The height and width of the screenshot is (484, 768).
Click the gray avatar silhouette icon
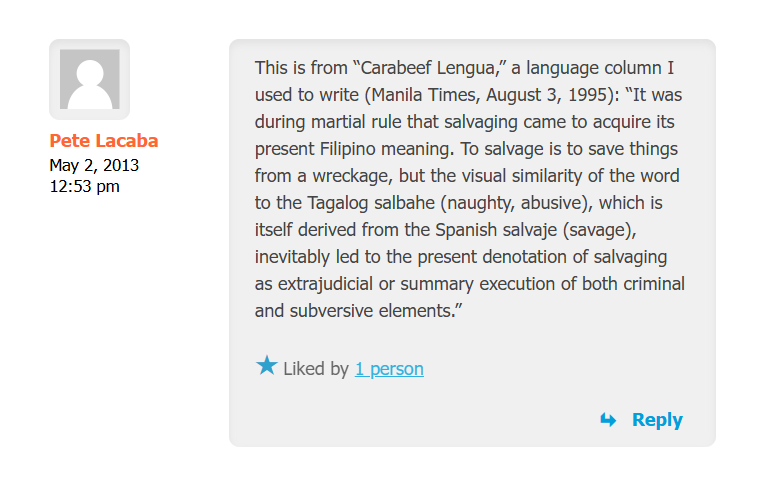click(90, 80)
